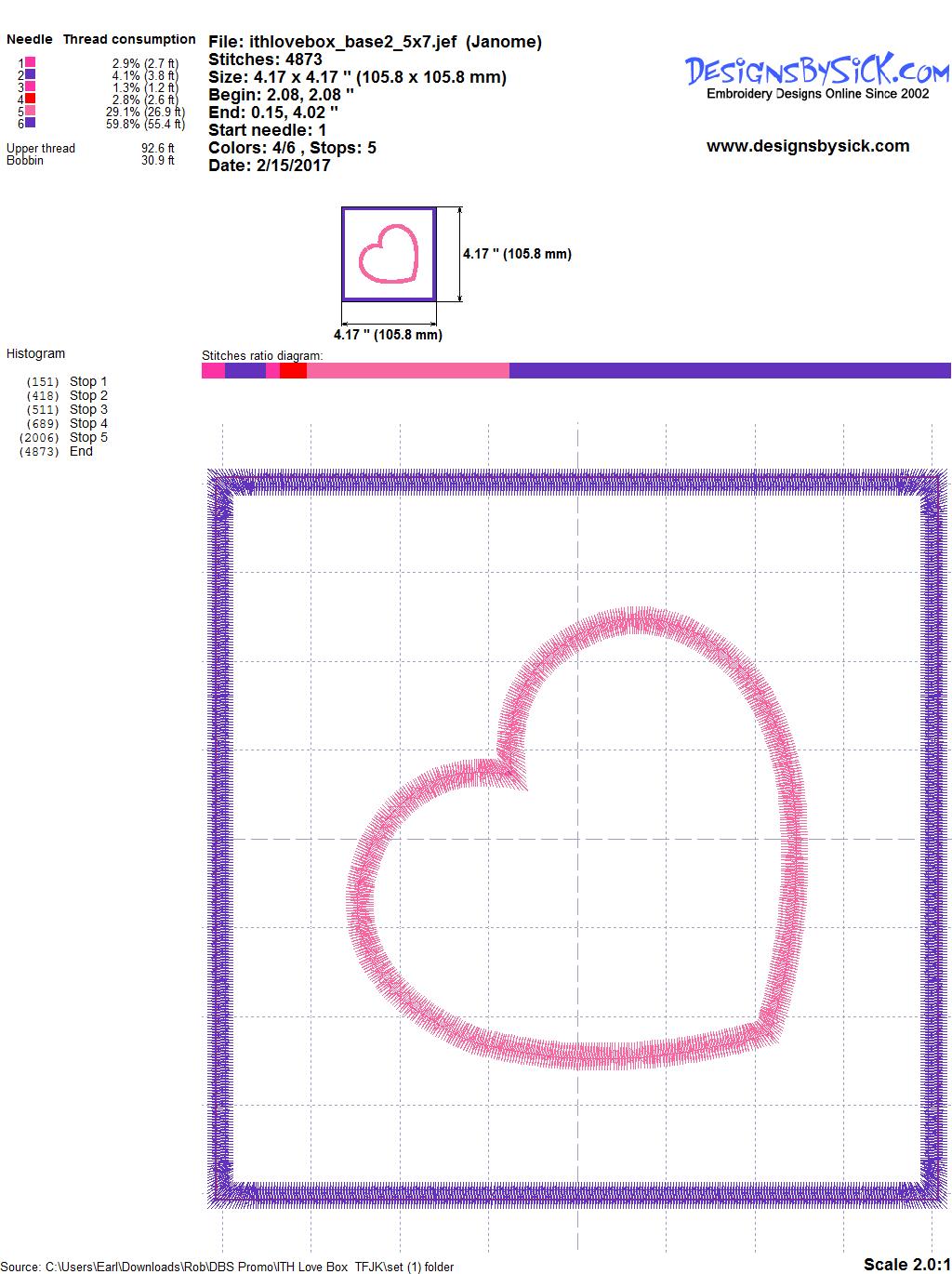
Task: Click the needle 6 purple swatch
Action: coord(31,123)
